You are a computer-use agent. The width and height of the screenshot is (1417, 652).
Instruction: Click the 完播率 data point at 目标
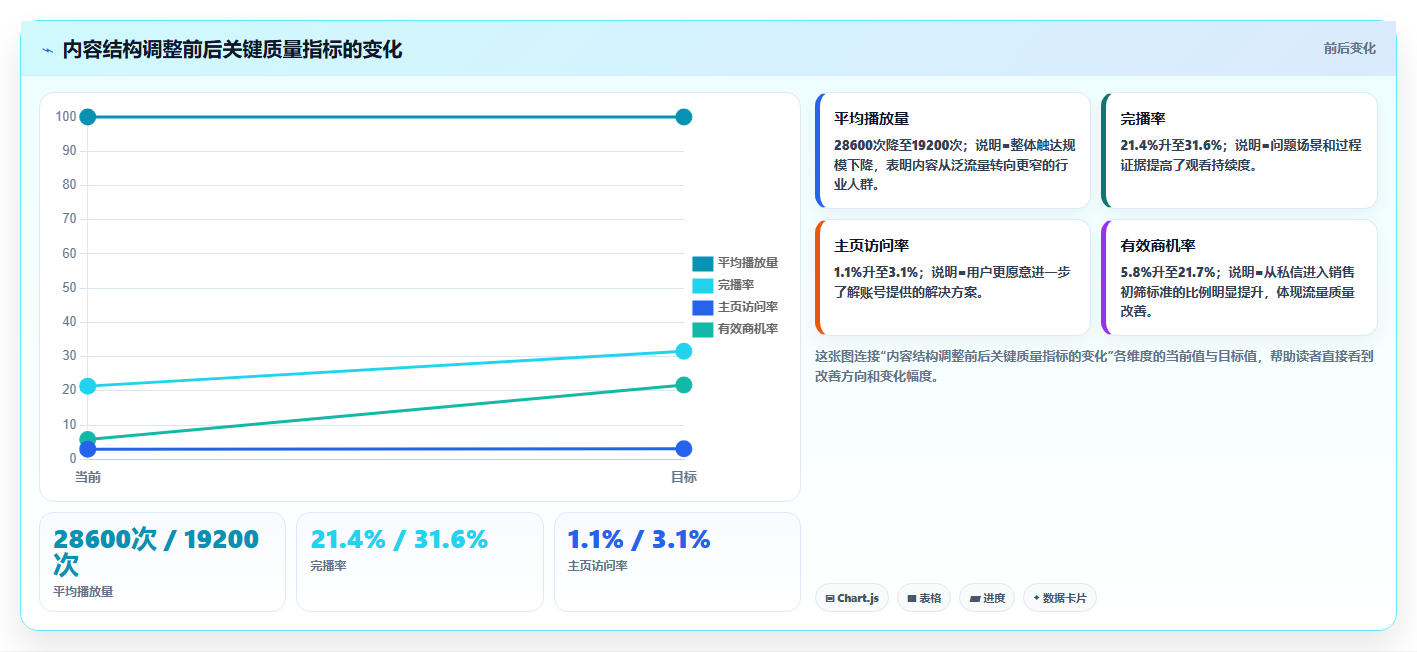(684, 351)
